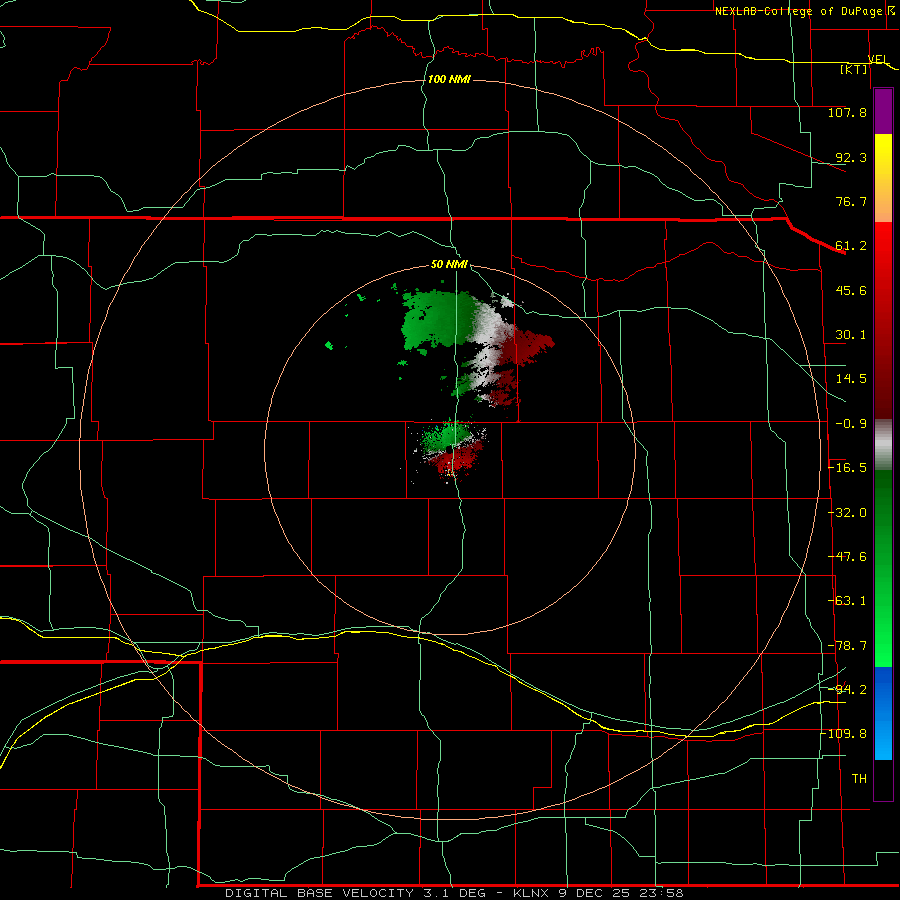Click the 50 NMI range ring label
This screenshot has width=900, height=900.
coord(449,264)
